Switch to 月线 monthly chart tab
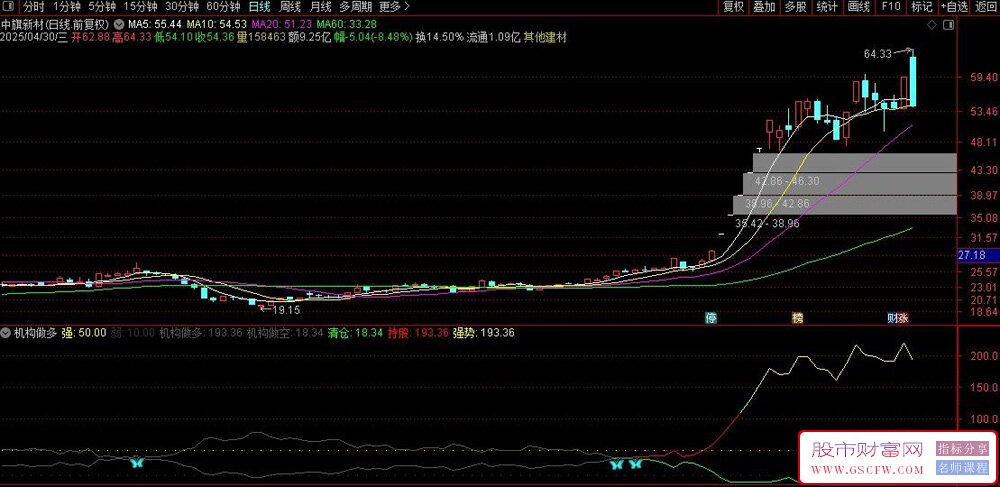This screenshot has width=1000, height=487. [x=320, y=7]
